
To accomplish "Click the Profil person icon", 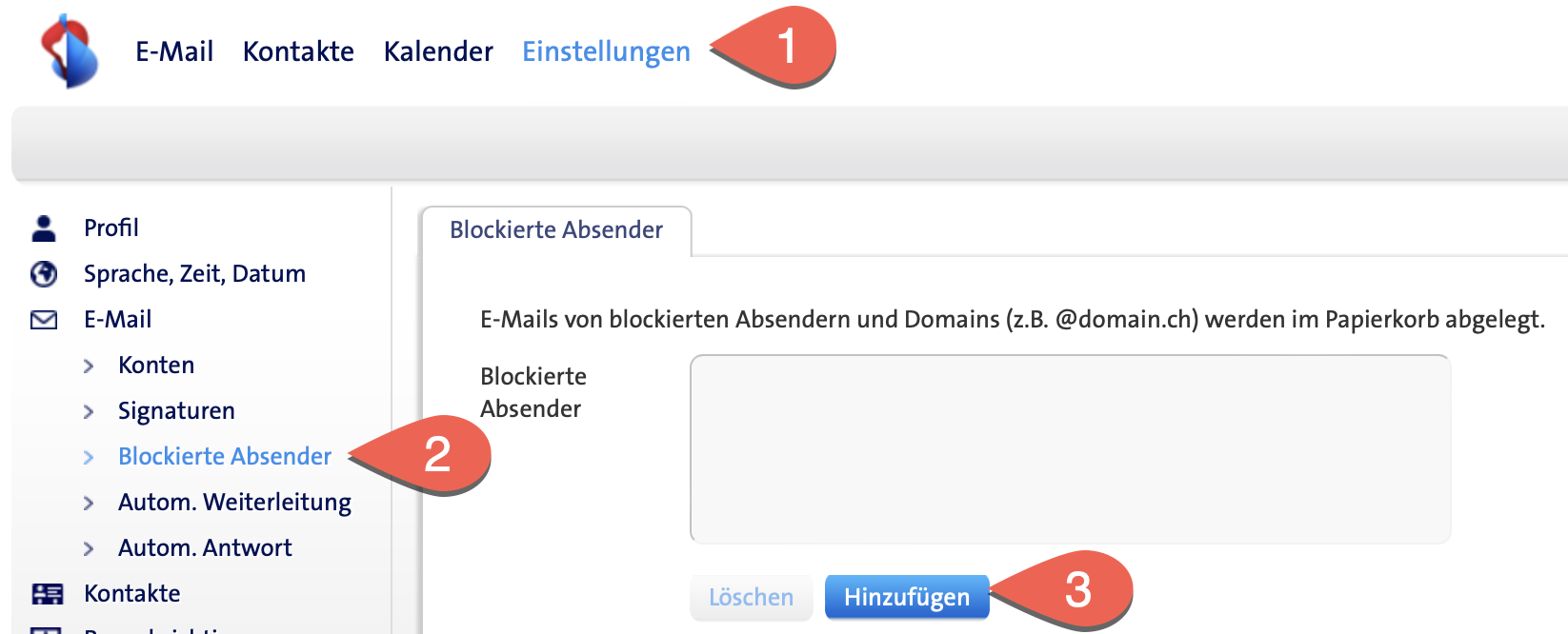I will (x=44, y=228).
